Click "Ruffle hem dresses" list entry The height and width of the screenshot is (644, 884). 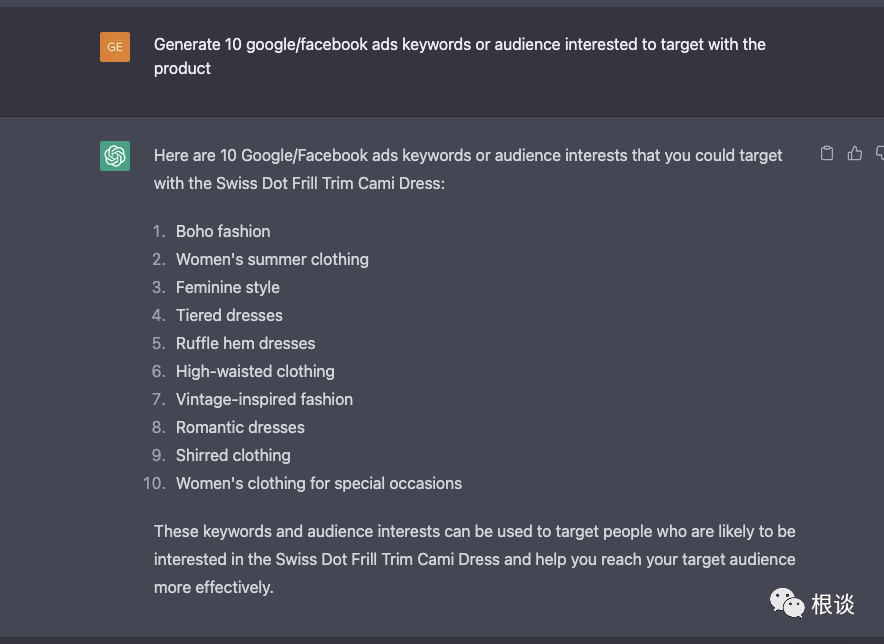pos(245,343)
